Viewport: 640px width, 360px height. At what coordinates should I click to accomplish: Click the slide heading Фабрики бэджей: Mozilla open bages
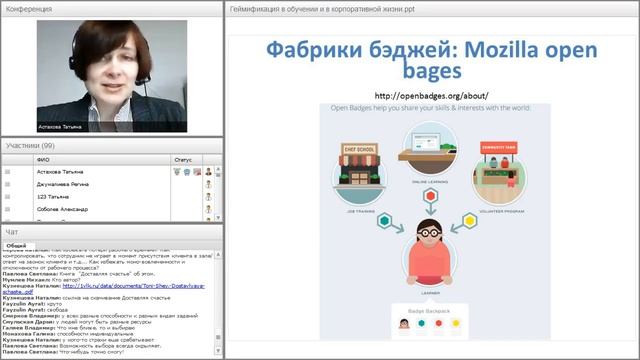432,60
